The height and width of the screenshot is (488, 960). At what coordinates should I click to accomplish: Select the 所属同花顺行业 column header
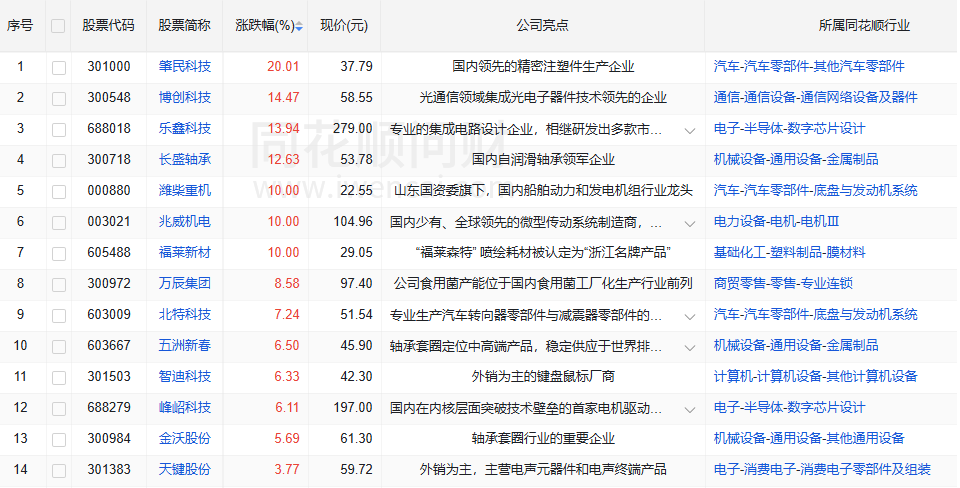pyautogui.click(x=864, y=26)
